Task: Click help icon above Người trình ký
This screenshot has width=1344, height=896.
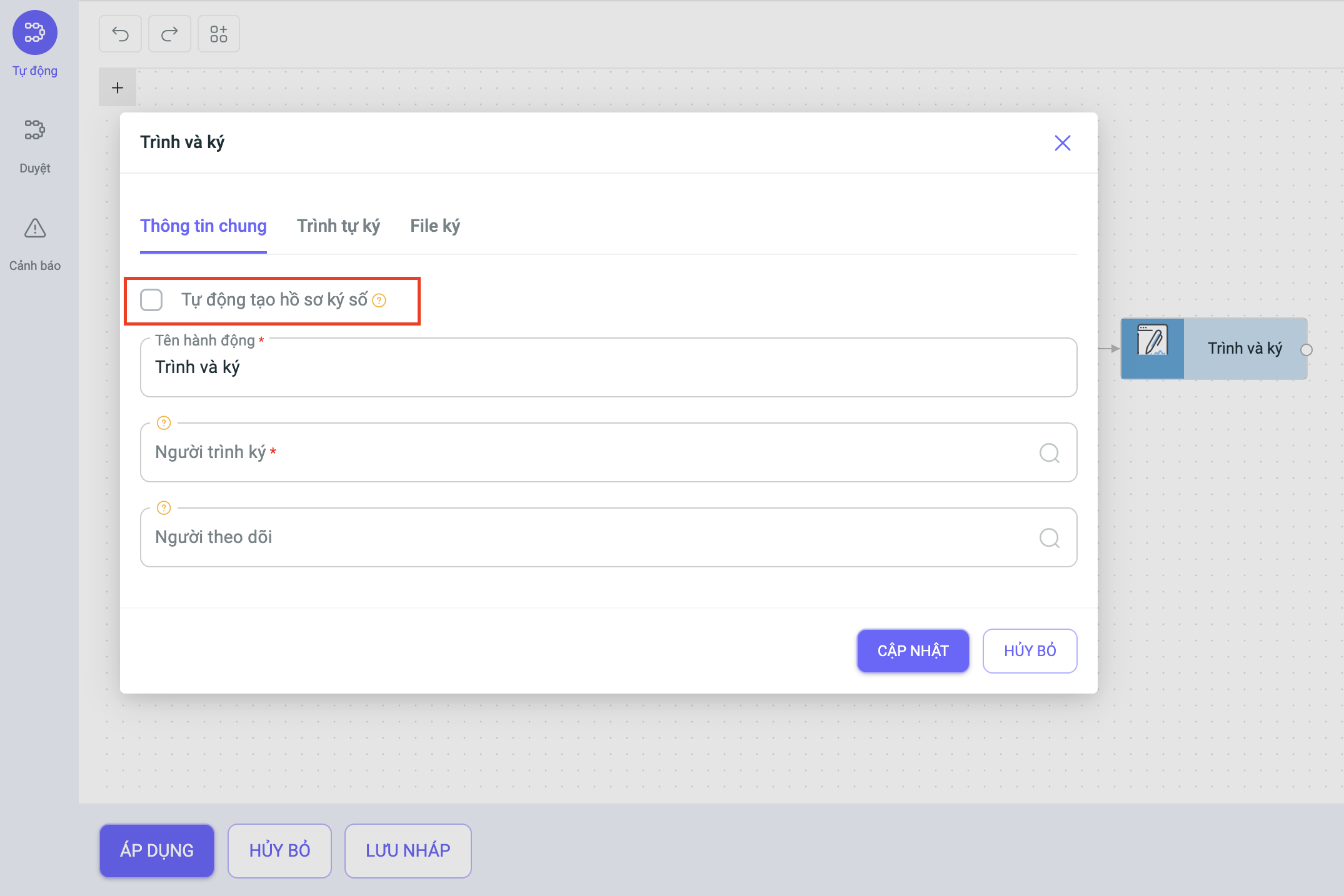Action: pos(164,423)
